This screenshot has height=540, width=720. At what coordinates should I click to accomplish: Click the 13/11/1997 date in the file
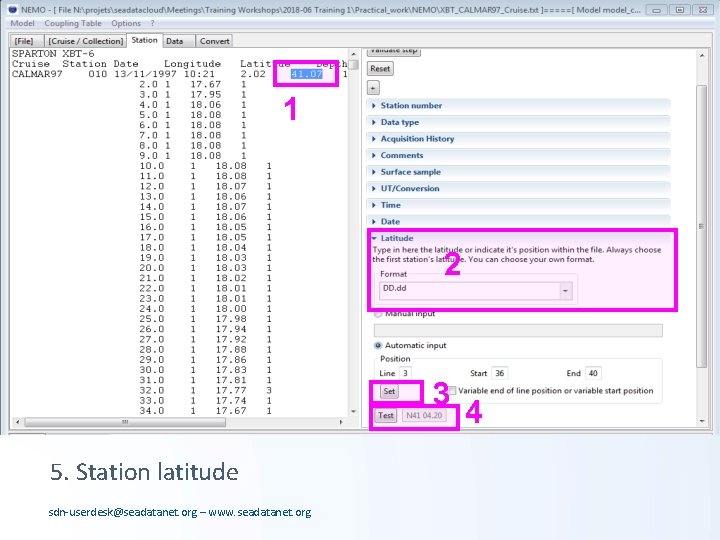[145, 74]
